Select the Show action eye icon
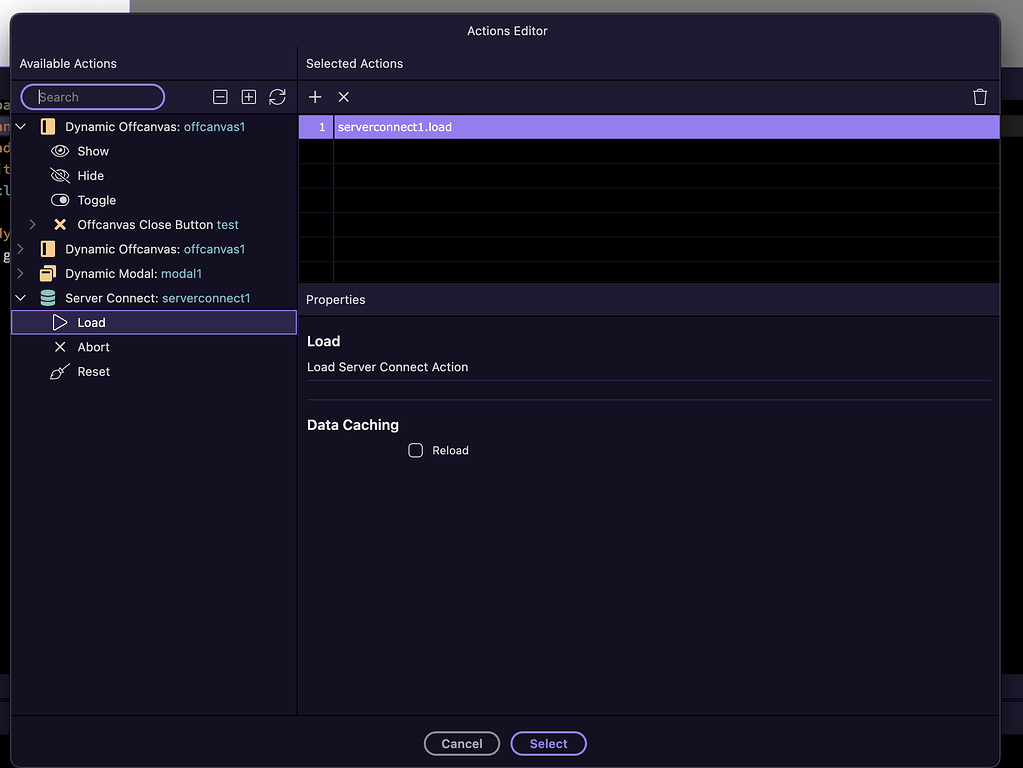The image size is (1023, 768). click(x=60, y=151)
